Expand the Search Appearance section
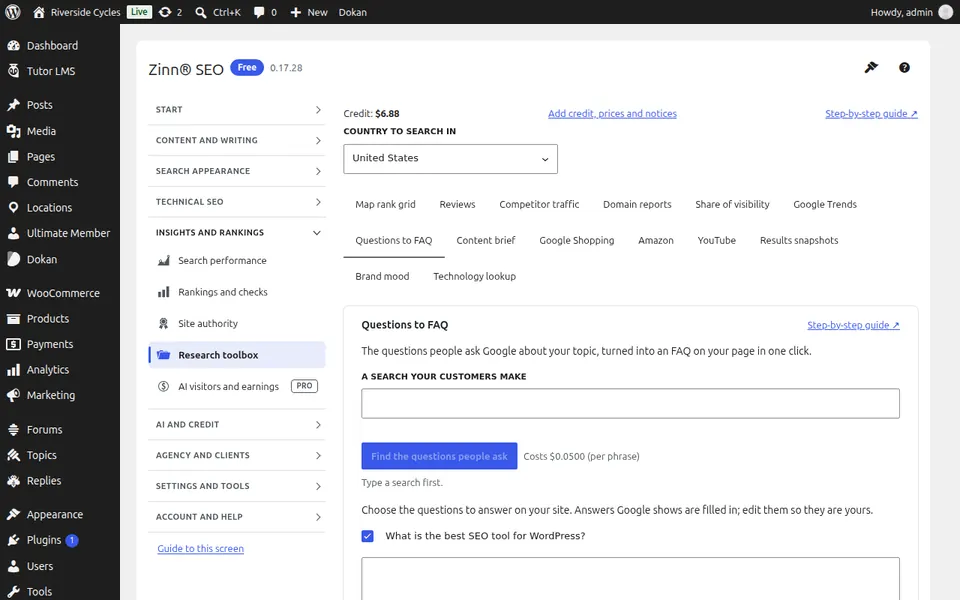Image resolution: width=960 pixels, height=600 pixels. click(x=237, y=171)
